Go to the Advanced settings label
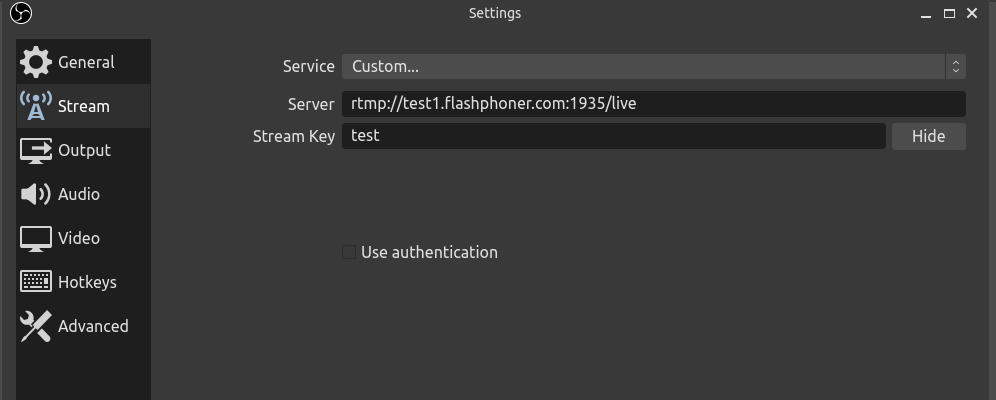The width and height of the screenshot is (996, 400). coord(93,326)
